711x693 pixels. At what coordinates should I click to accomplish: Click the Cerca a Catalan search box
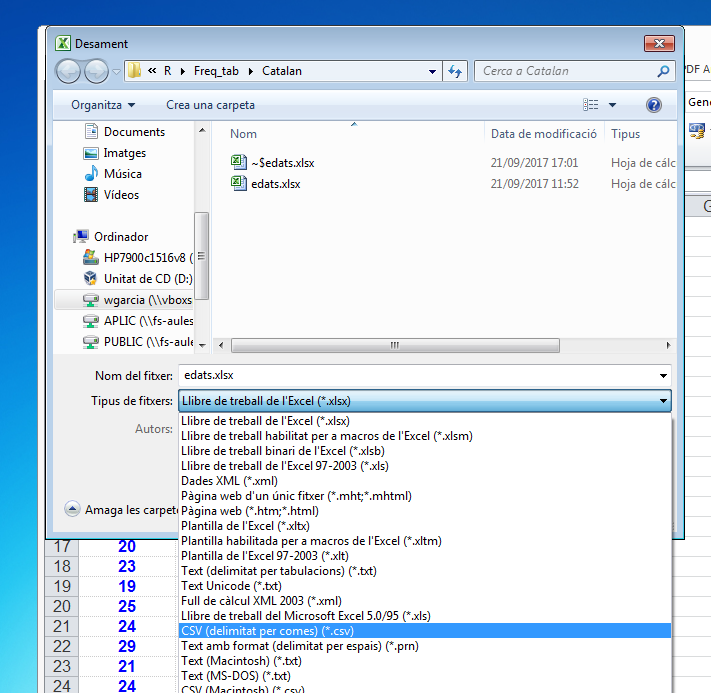tap(575, 71)
